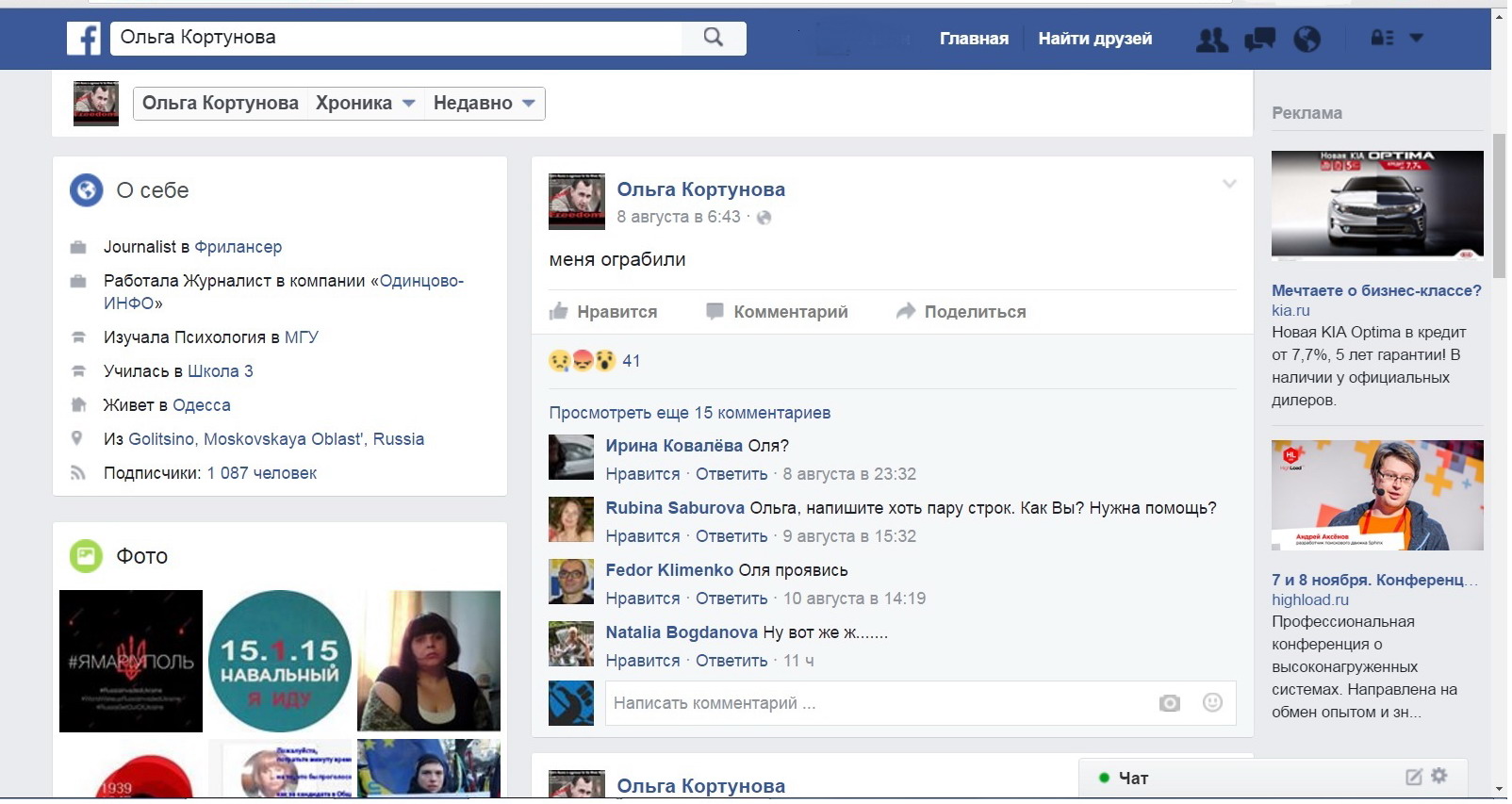Expand the Хроника dropdown
This screenshot has height=804, width=1512.
coord(365,104)
